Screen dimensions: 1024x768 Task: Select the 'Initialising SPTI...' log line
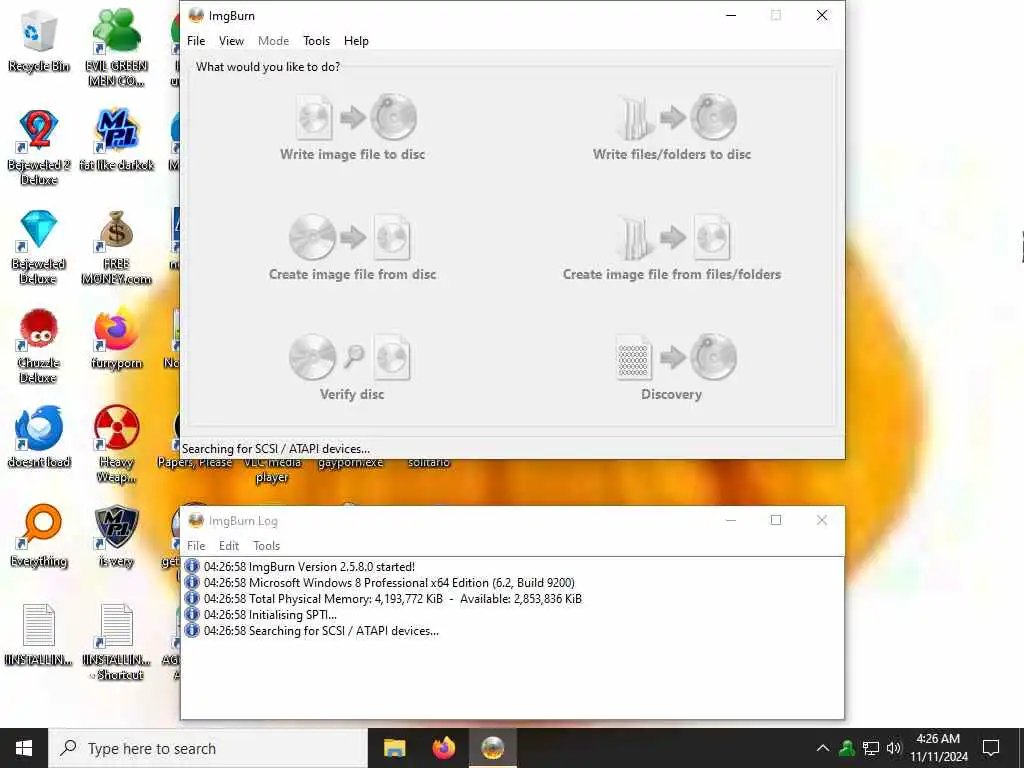pos(270,615)
